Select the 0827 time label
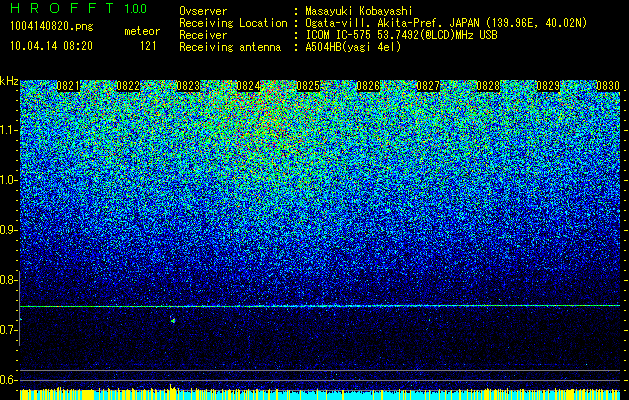 428,86
